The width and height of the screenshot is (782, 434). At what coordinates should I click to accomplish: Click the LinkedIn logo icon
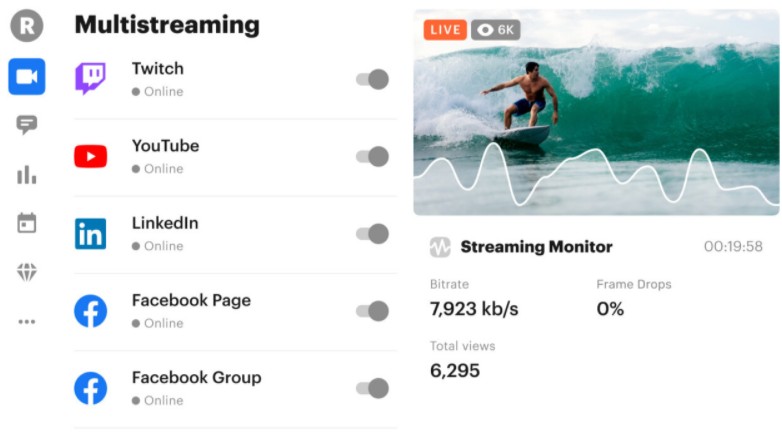[90, 234]
